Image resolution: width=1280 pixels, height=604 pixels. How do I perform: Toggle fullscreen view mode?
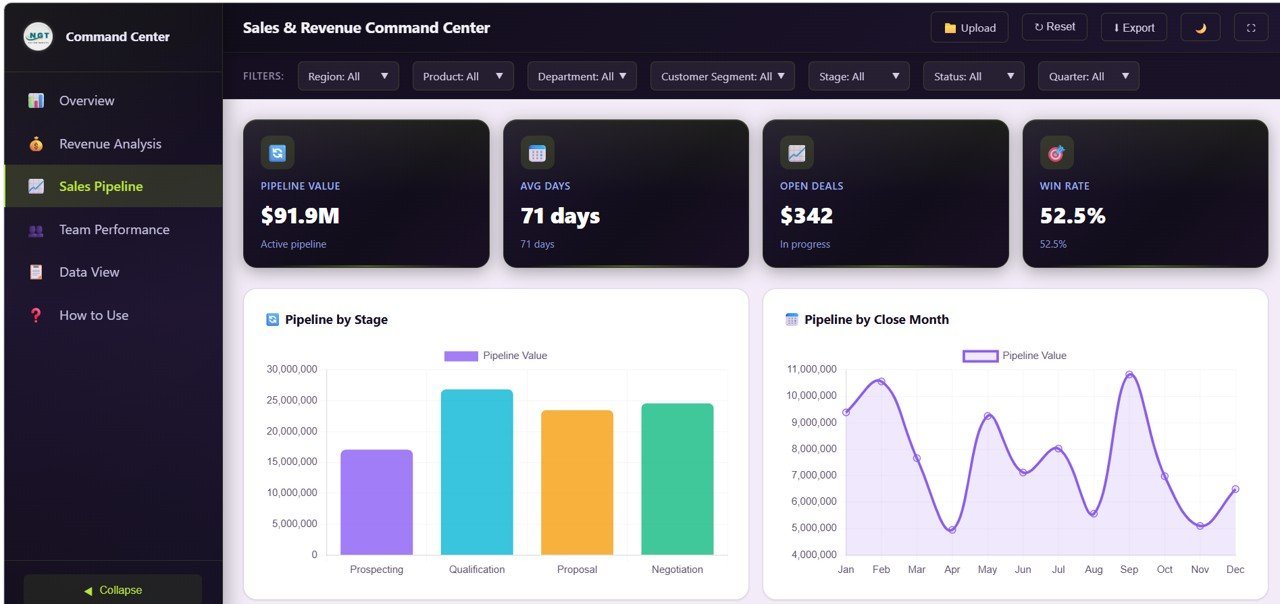[x=1251, y=27]
